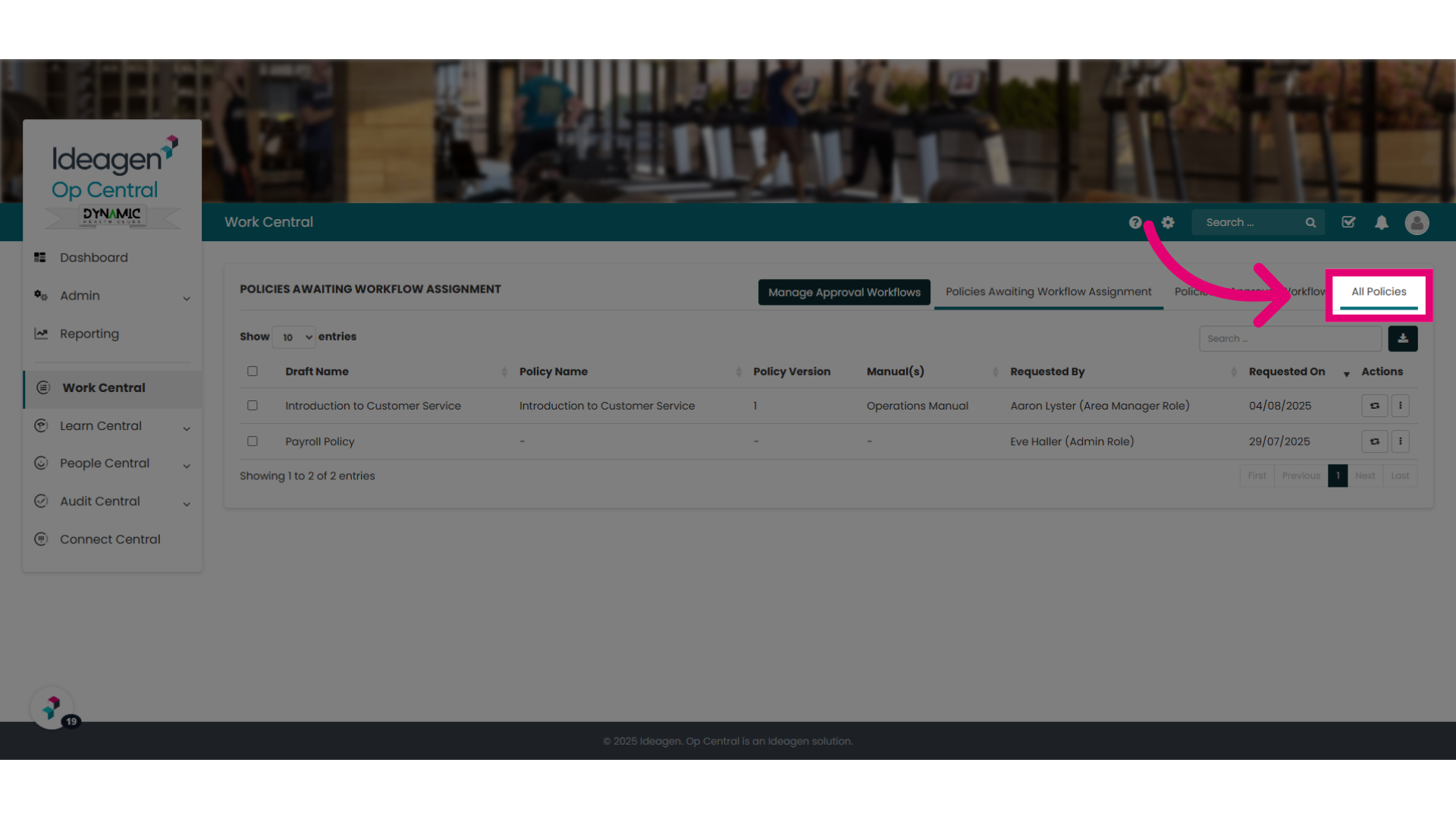1456x819 pixels.
Task: Click the magnifier icon in top search
Action: tap(1310, 222)
